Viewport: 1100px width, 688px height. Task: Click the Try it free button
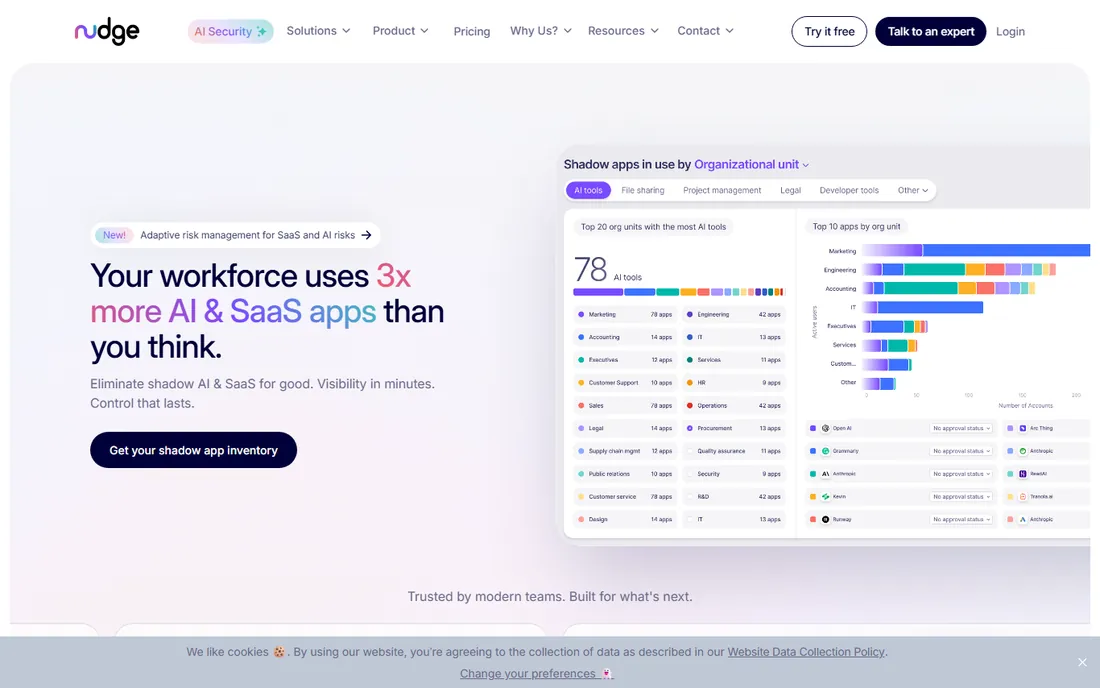tap(829, 32)
